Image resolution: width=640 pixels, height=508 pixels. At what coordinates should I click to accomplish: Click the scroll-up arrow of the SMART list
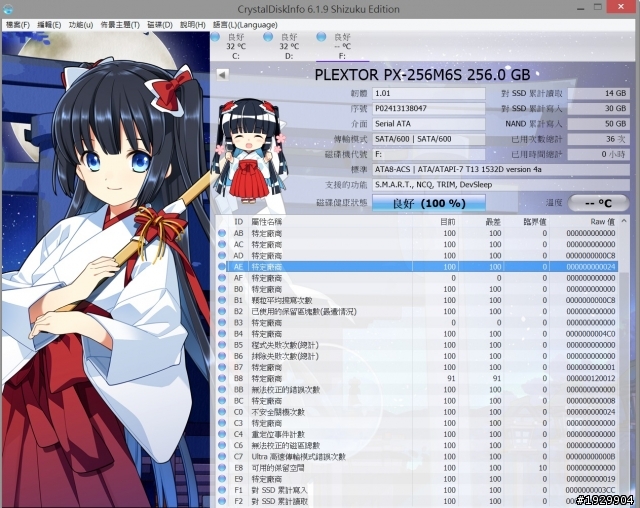[x=624, y=221]
